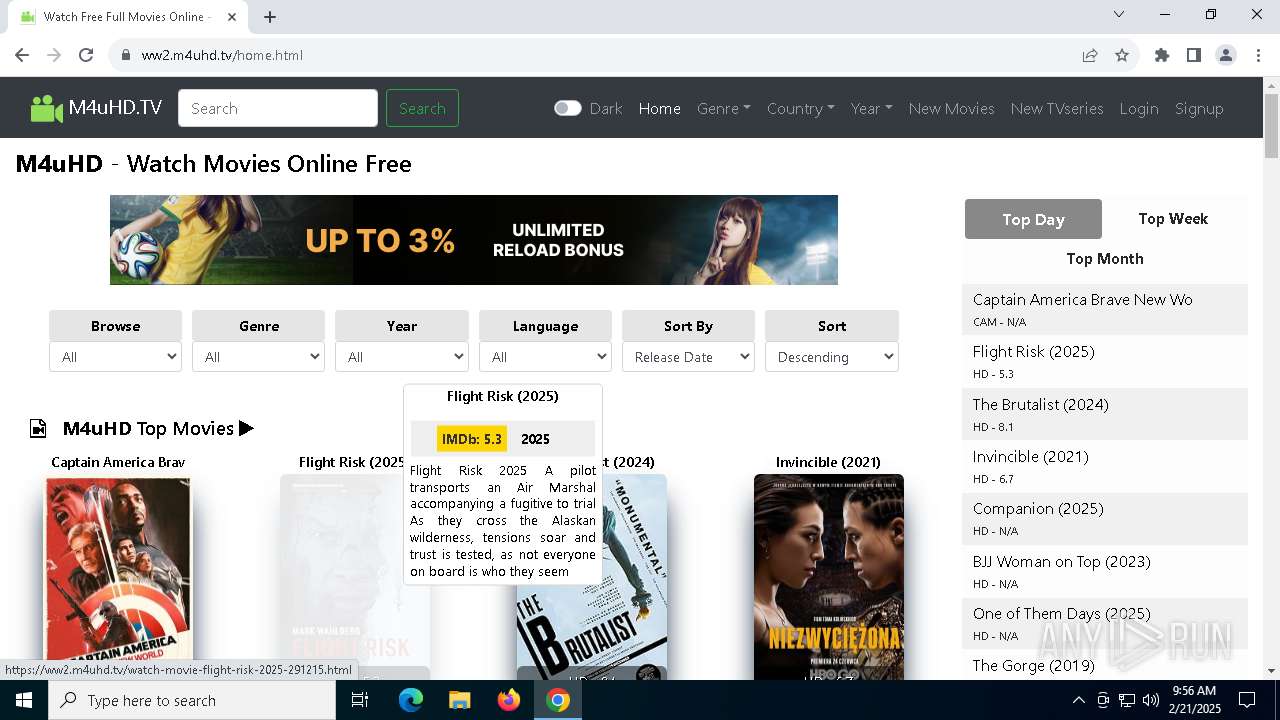Open the Genre filter dropdown
The image size is (1280, 720).
coord(258,357)
